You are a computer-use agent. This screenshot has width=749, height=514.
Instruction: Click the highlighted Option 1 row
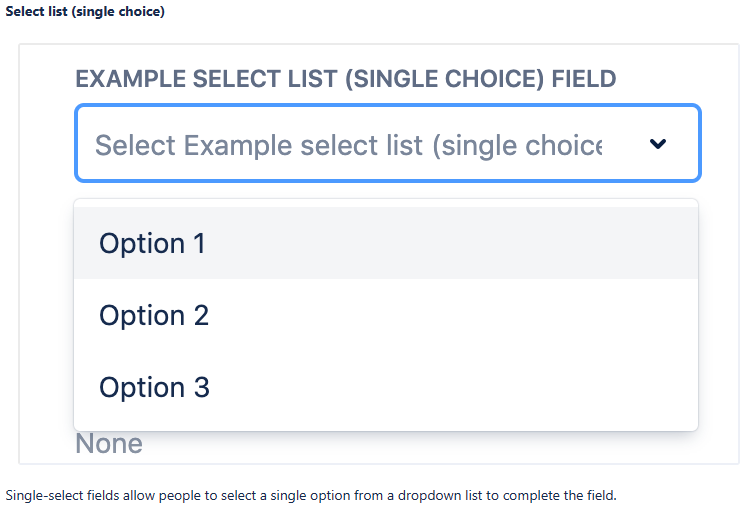[385, 243]
